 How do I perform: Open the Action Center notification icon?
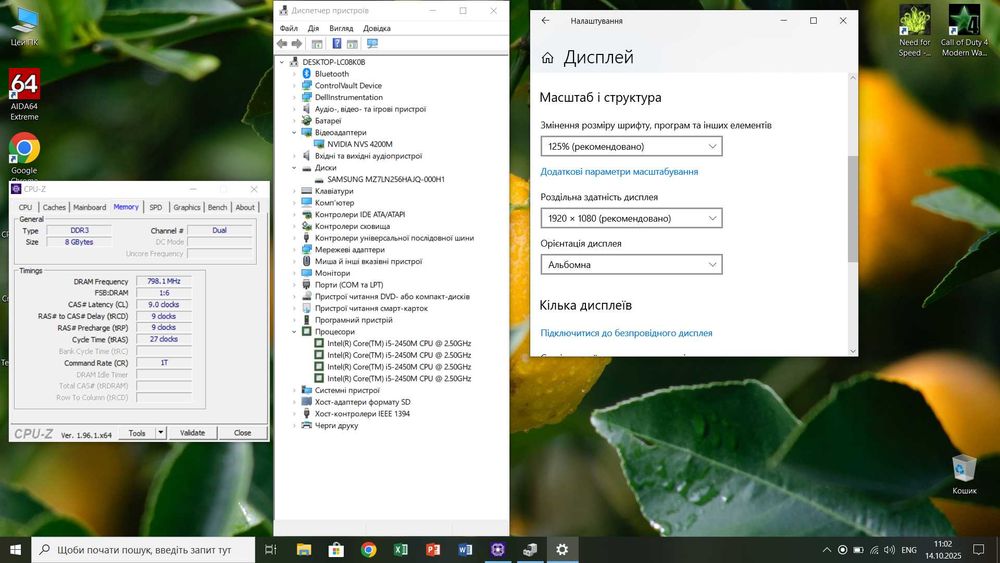click(978, 550)
